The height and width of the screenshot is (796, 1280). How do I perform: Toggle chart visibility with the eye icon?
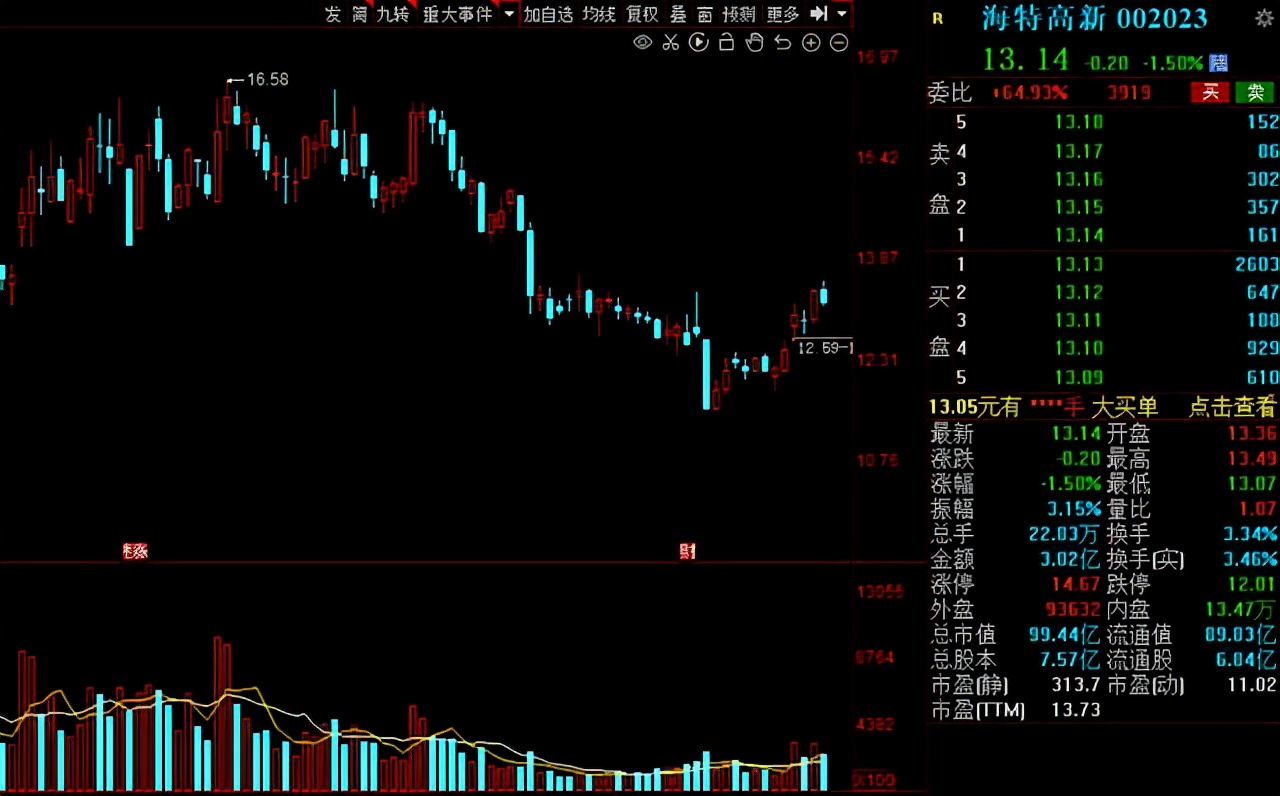(x=642, y=43)
